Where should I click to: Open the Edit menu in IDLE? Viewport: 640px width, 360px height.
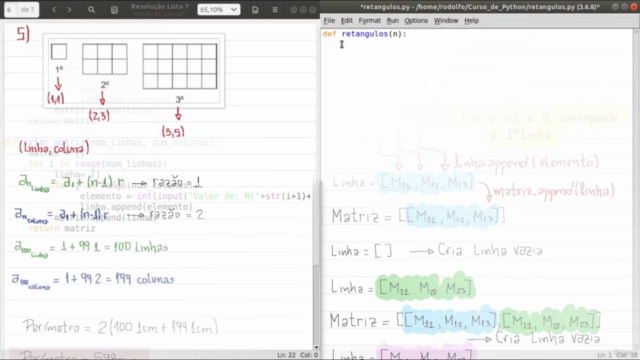pos(347,20)
